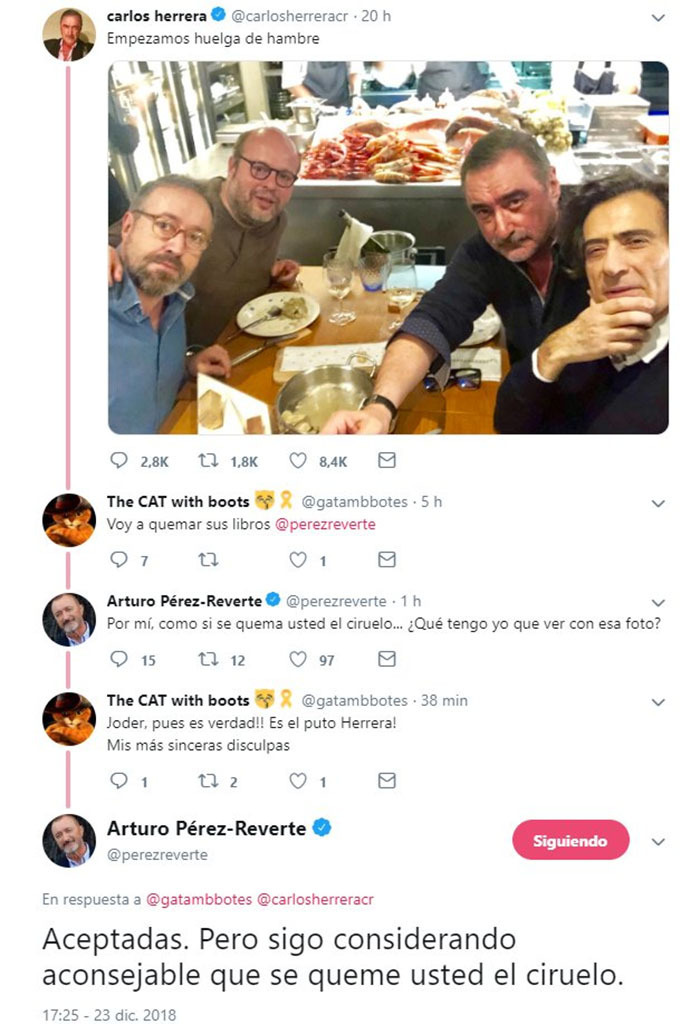Open options chevron on carlos herrera's tweet
This screenshot has height=1024, width=700.
tap(657, 19)
